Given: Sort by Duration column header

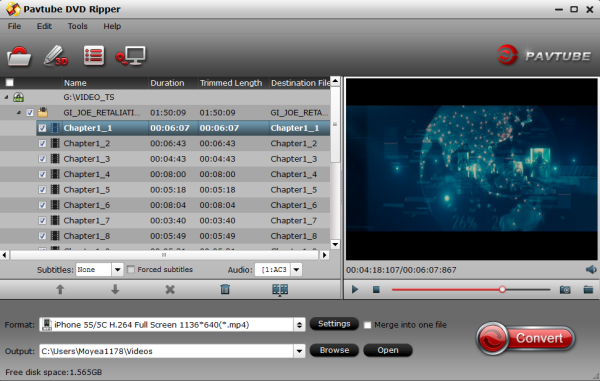Looking at the screenshot, I should tap(173, 83).
